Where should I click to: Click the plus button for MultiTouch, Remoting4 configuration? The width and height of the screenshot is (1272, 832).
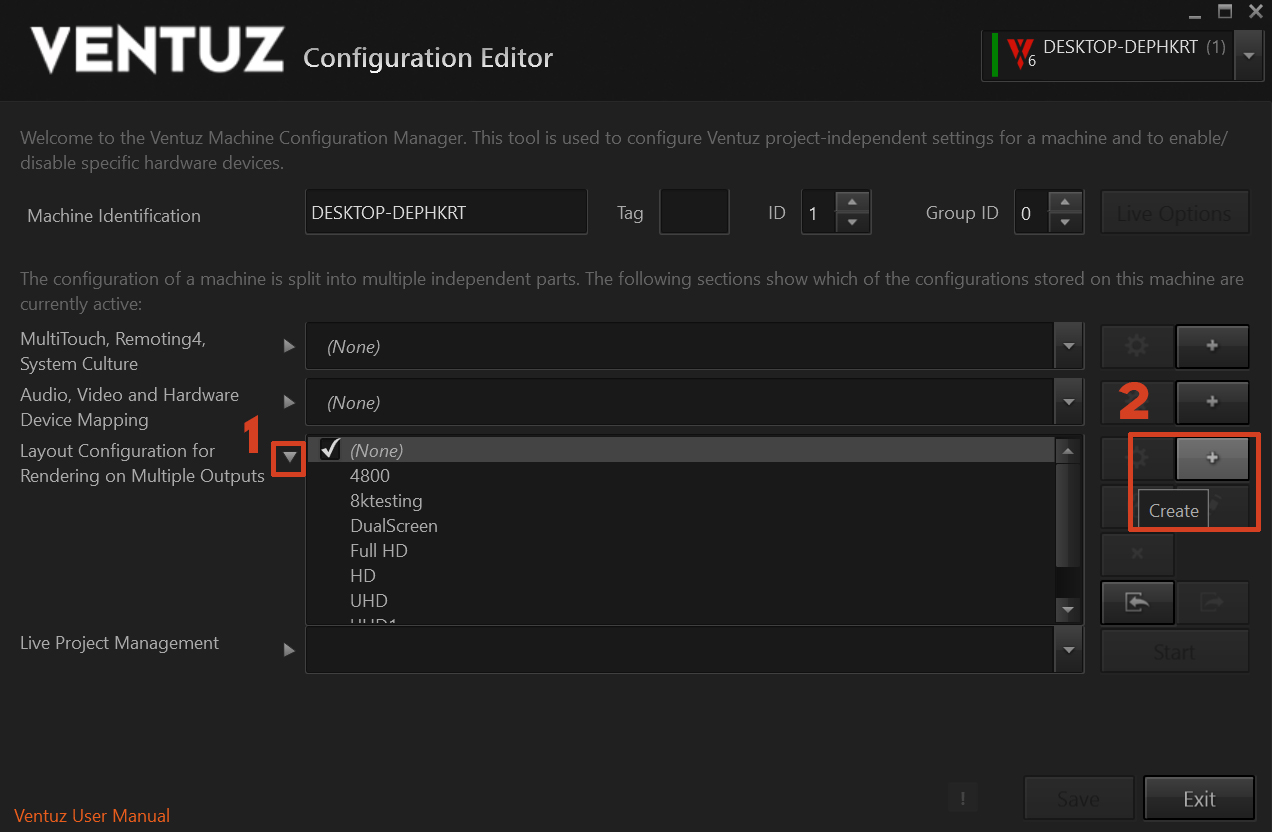1212,346
